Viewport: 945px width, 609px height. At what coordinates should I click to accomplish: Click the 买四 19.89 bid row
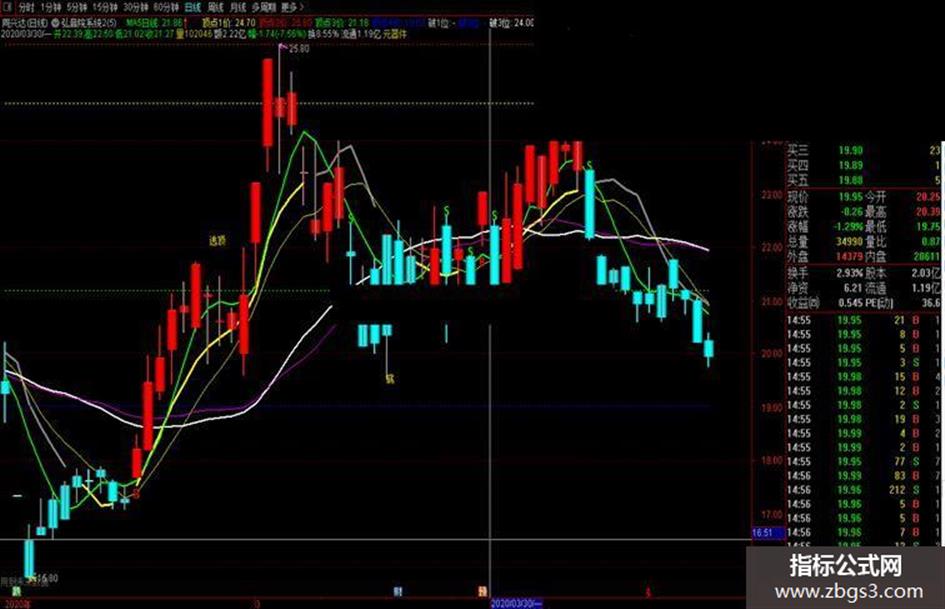tap(864, 165)
